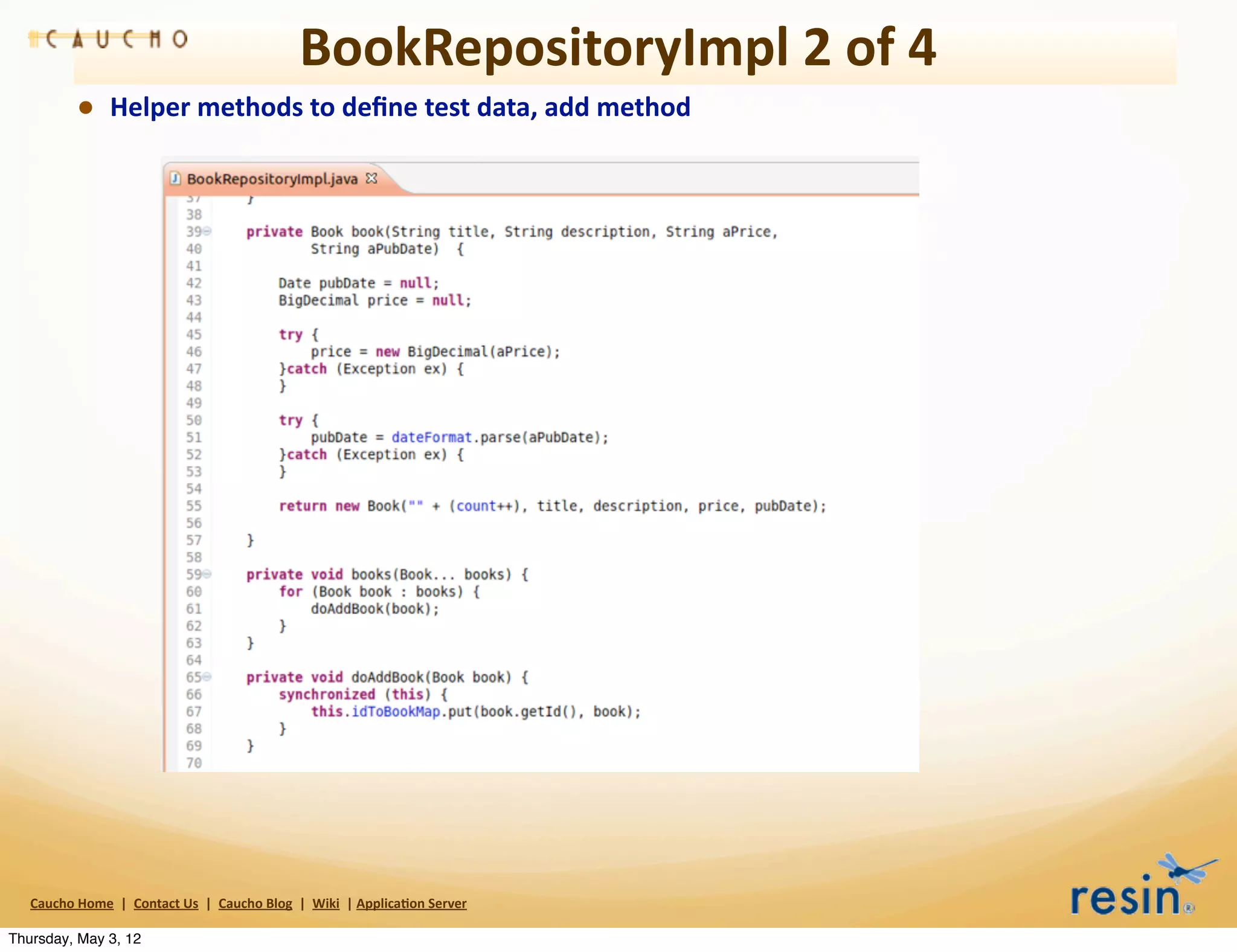1237x952 pixels.
Task: Click the Java file icon on editor tab
Action: coord(175,178)
